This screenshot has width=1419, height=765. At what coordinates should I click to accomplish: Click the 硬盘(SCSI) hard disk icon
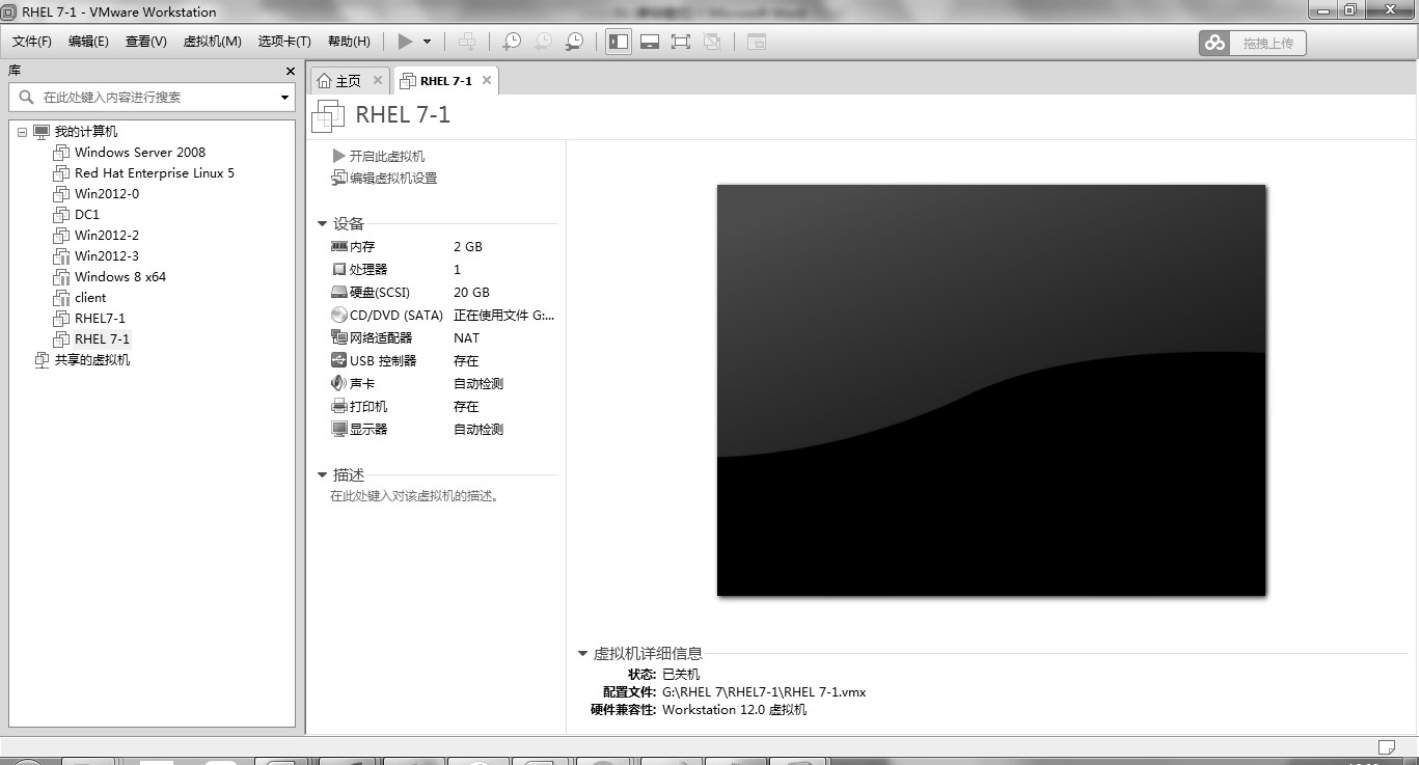tap(338, 292)
